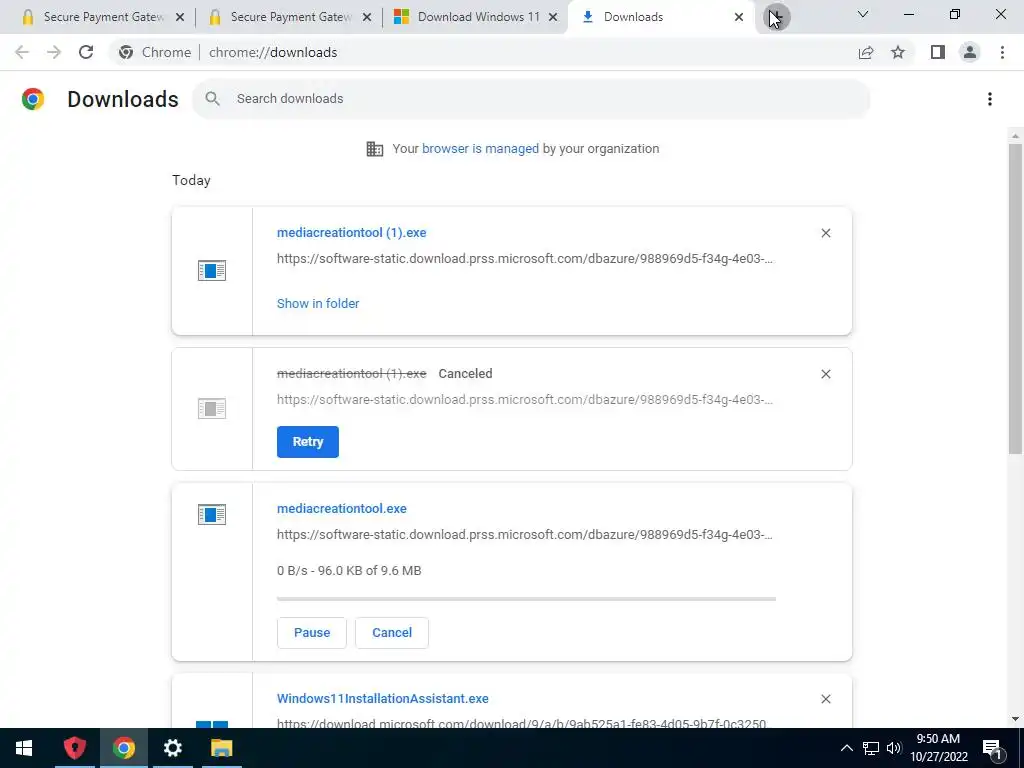Show hidden system tray icons

pos(846,748)
